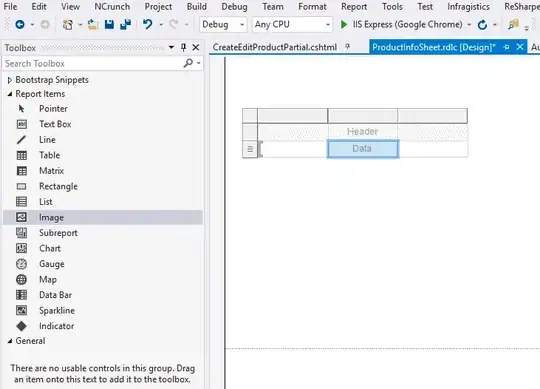Open the Any CPU platform dropdown

coord(292,24)
